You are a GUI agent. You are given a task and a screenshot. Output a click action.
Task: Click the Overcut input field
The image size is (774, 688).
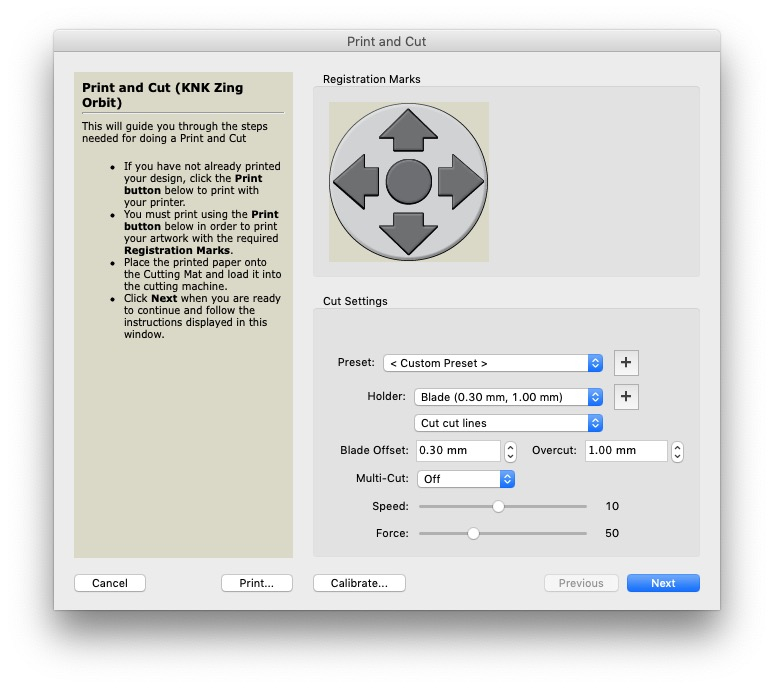tap(626, 451)
